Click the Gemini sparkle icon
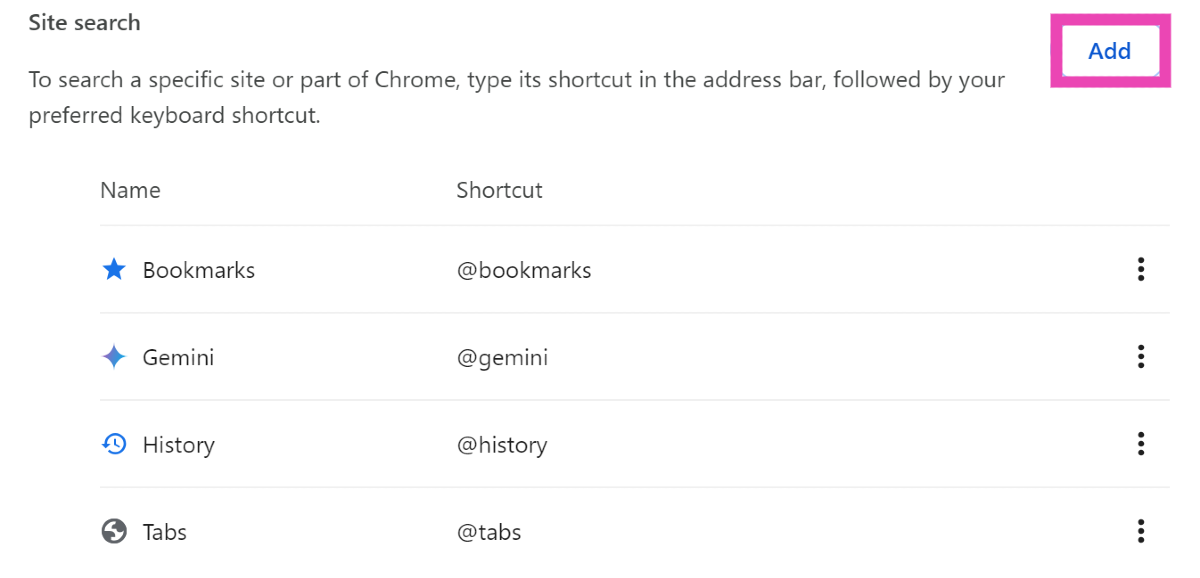1200x578 pixels. click(115, 357)
